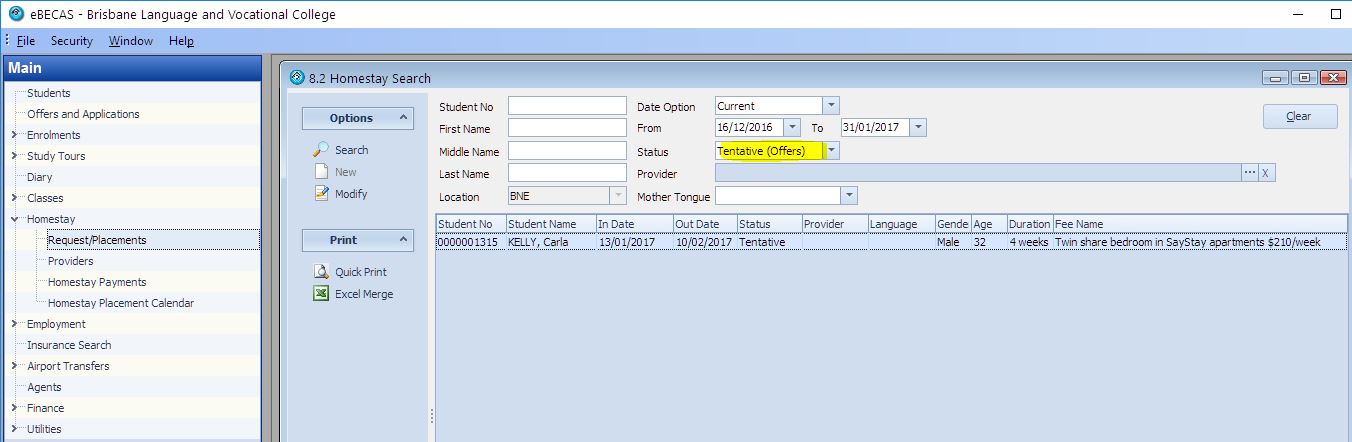Click the Search magnifier icon in Options
Screen dimensions: 1352x442
point(321,150)
